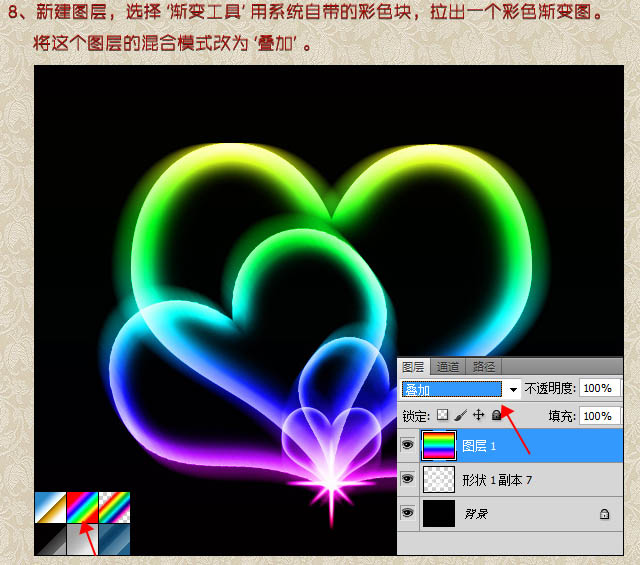Switch to the 通道 channels tab
The height and width of the screenshot is (565, 640).
[x=448, y=366]
